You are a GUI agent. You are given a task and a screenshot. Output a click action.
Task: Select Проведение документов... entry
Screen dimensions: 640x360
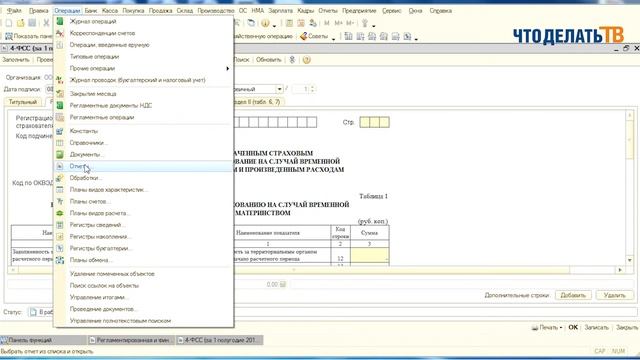pyautogui.click(x=103, y=309)
